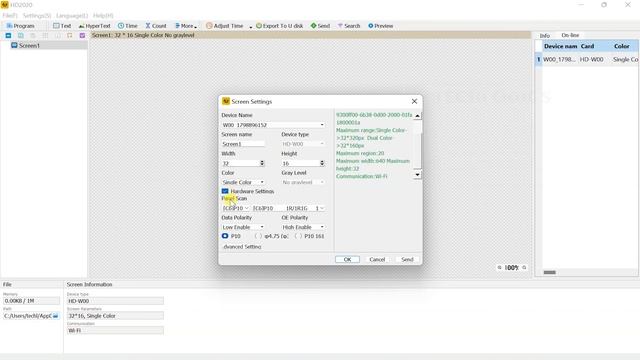Open the Device type dropdown

(303, 144)
